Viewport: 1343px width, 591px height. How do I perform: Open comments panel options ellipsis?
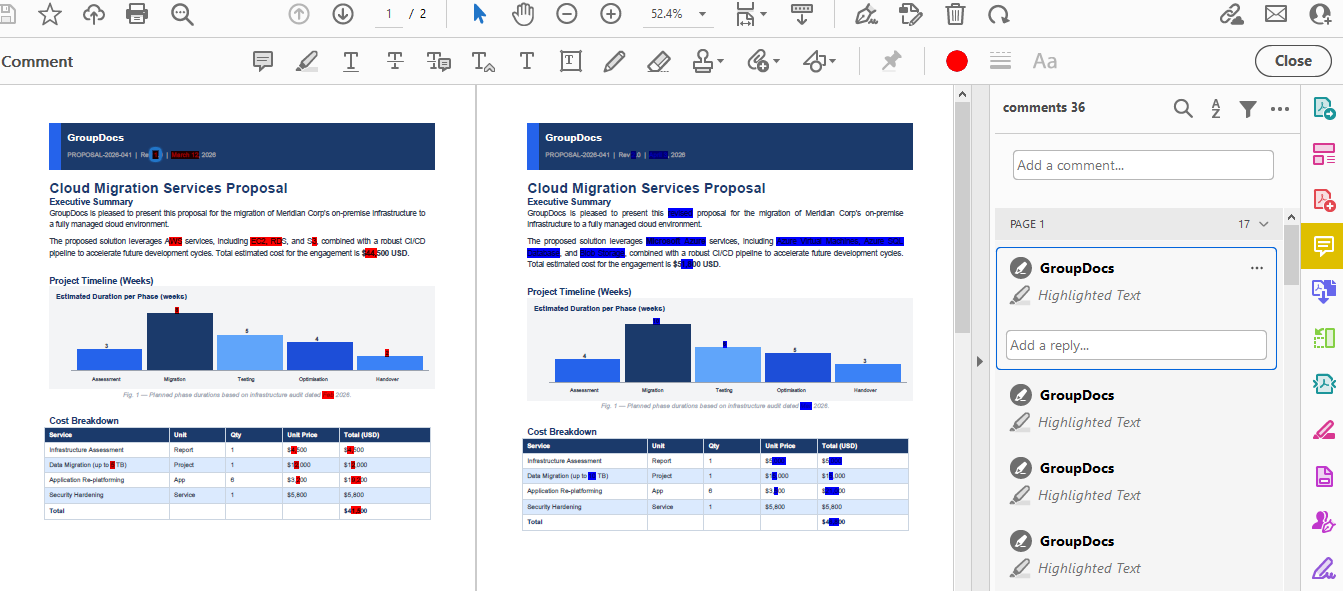tap(1280, 108)
